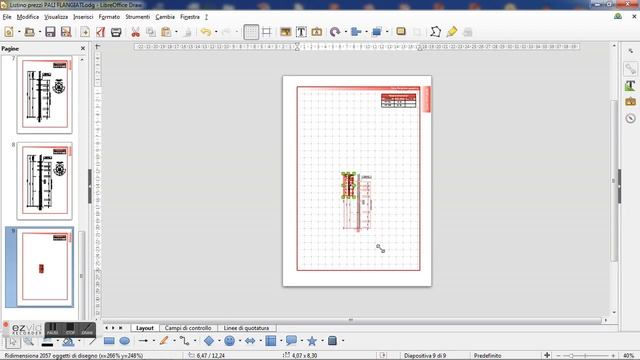Open Arrange dropdown arrow
This screenshot has height=360, width=640.
coord(387,32)
